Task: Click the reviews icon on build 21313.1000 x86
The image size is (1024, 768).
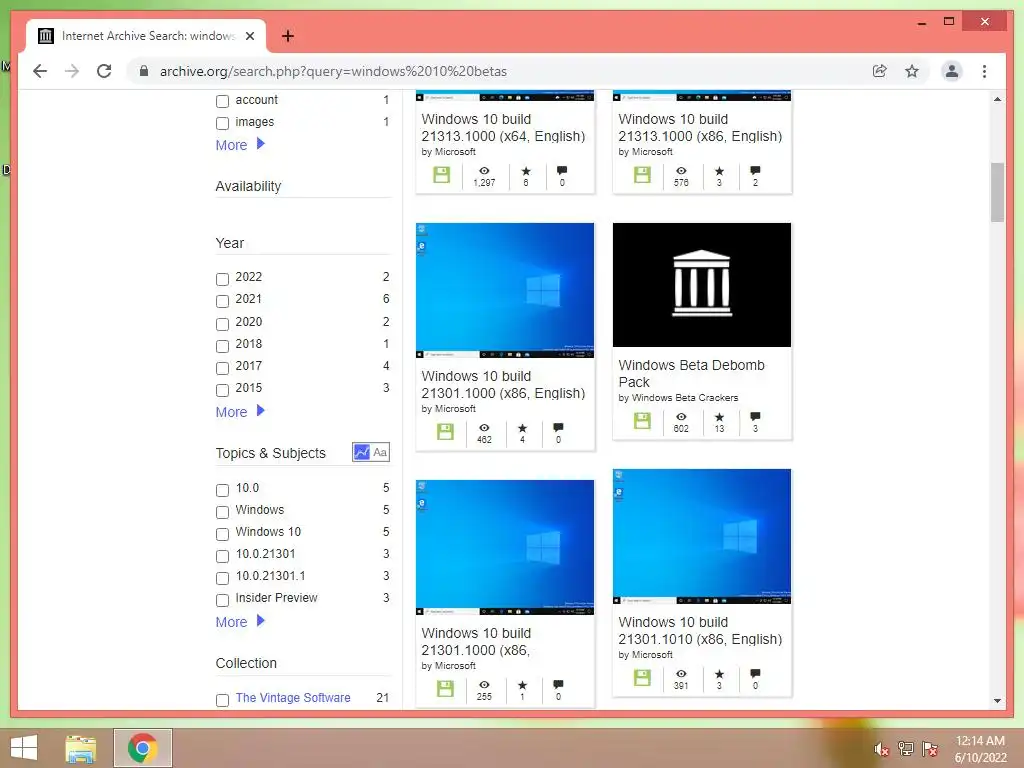Action: (x=755, y=171)
